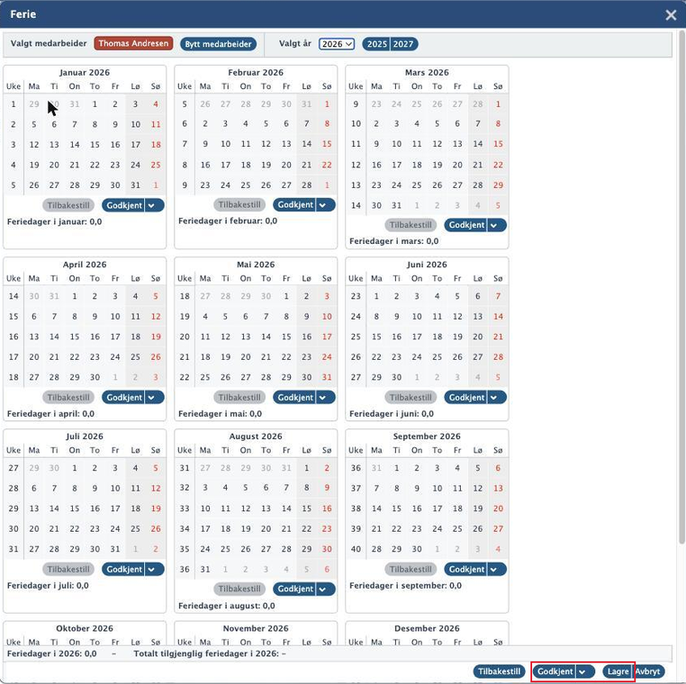Select 8 in April 2026
This screenshot has width=686, height=684.
(75, 316)
